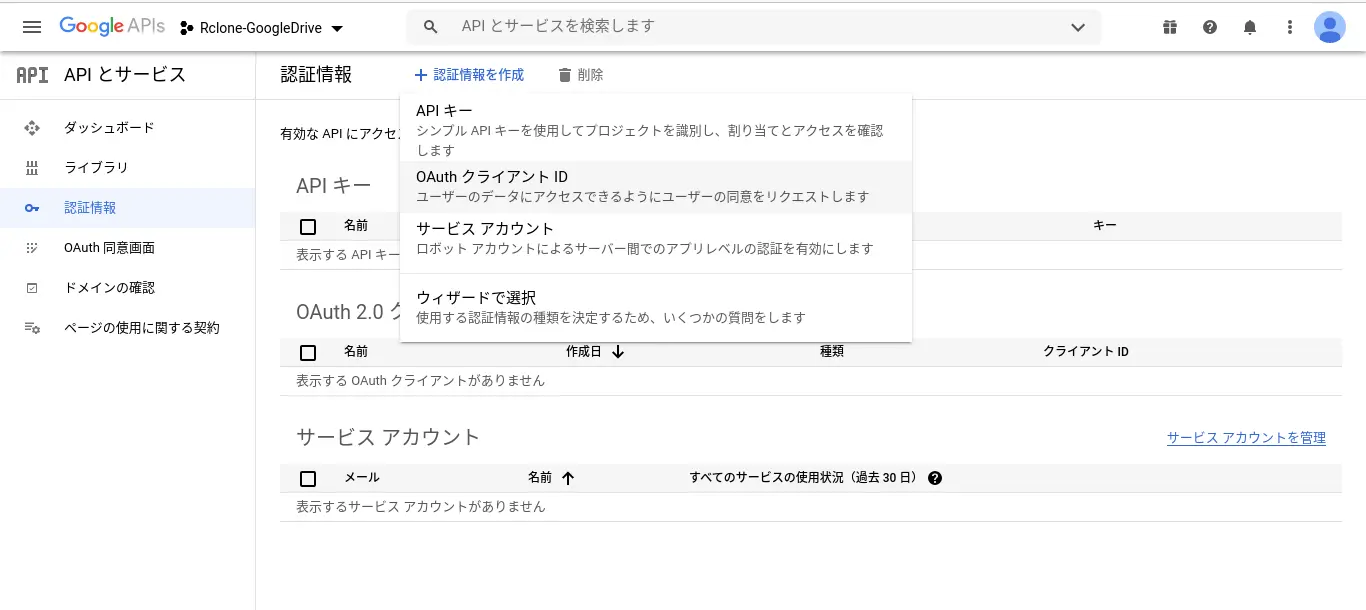
Task: Open the help question mark icon
Action: [x=1210, y=27]
